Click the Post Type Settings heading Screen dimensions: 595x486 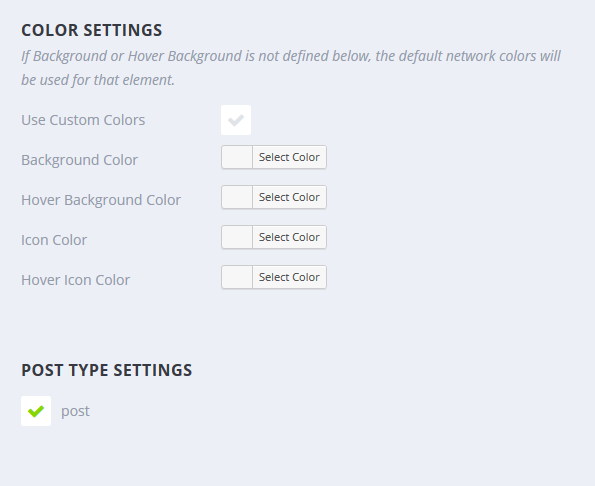[107, 370]
